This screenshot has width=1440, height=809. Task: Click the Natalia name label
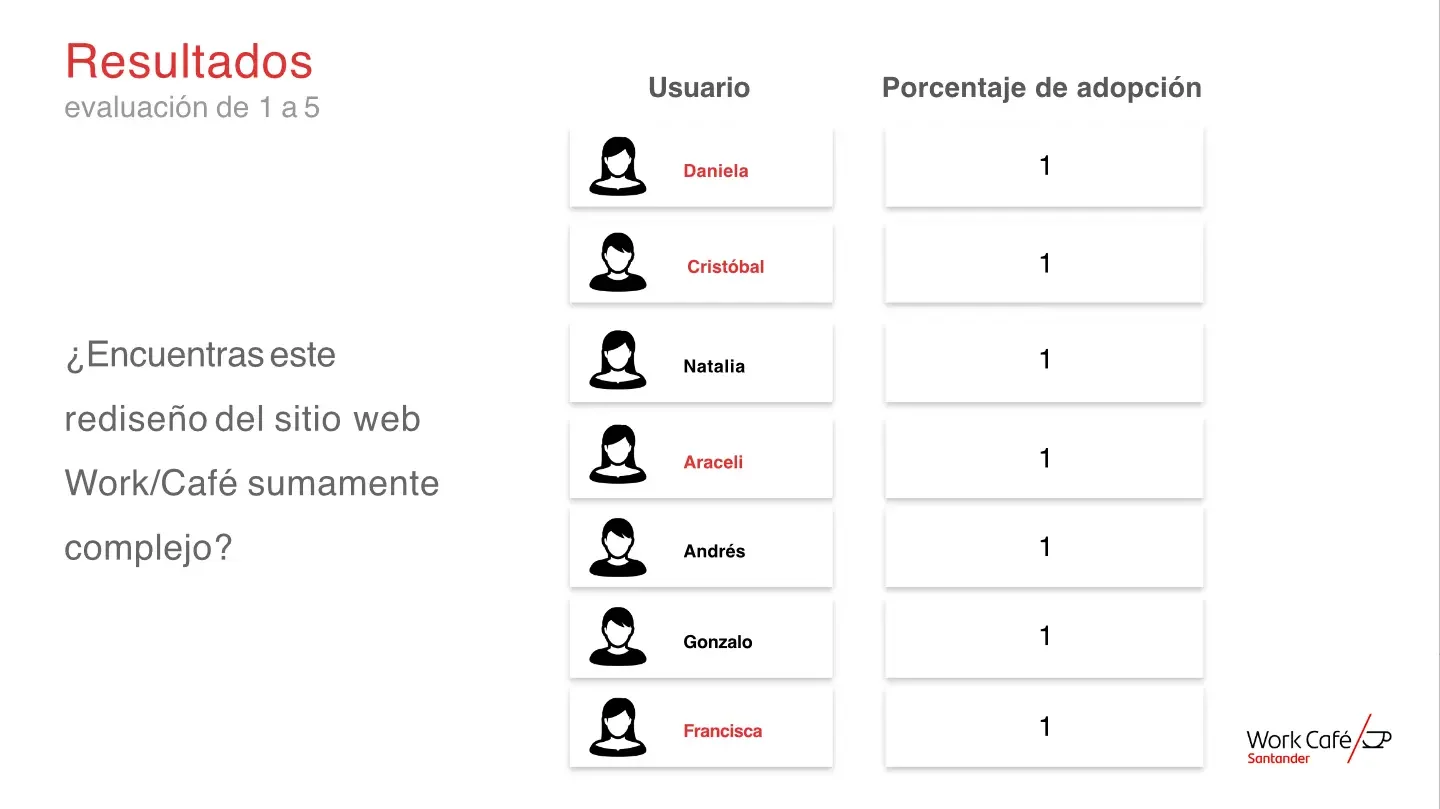click(x=714, y=366)
